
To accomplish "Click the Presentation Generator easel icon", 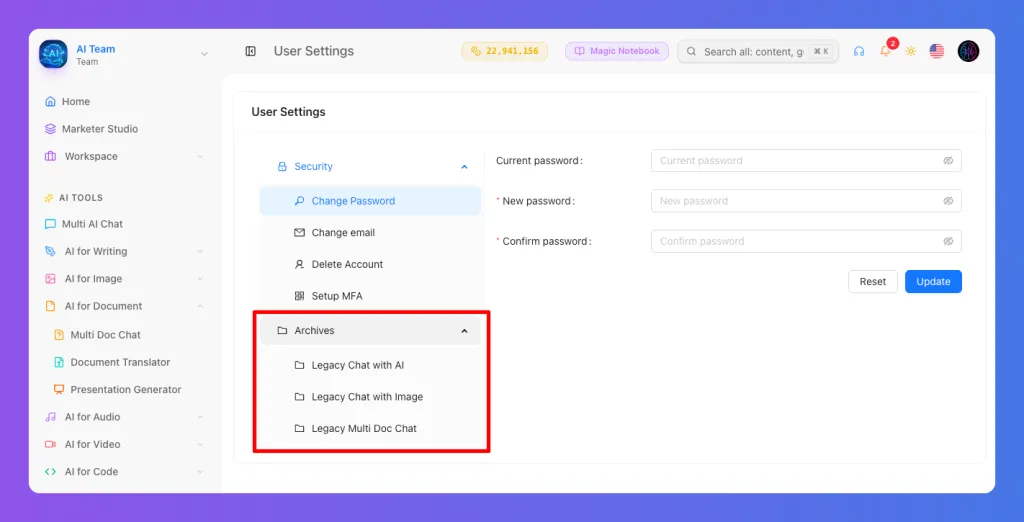I will coord(59,389).
